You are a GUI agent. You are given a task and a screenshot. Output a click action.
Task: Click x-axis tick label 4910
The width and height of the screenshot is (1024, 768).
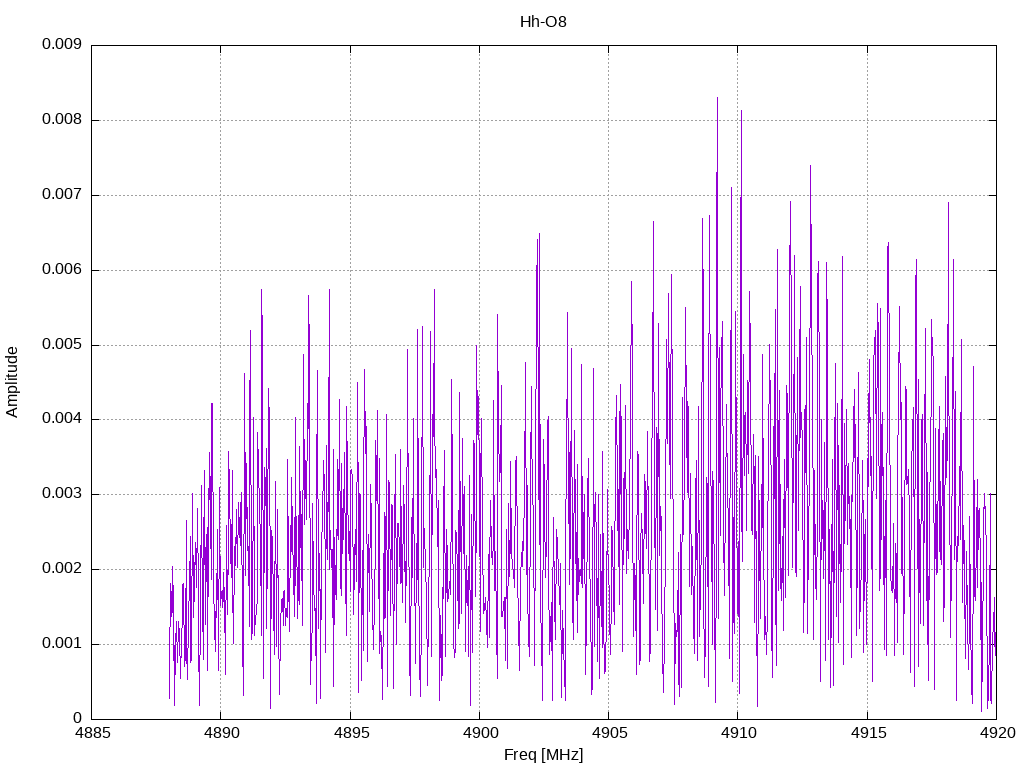click(739, 733)
